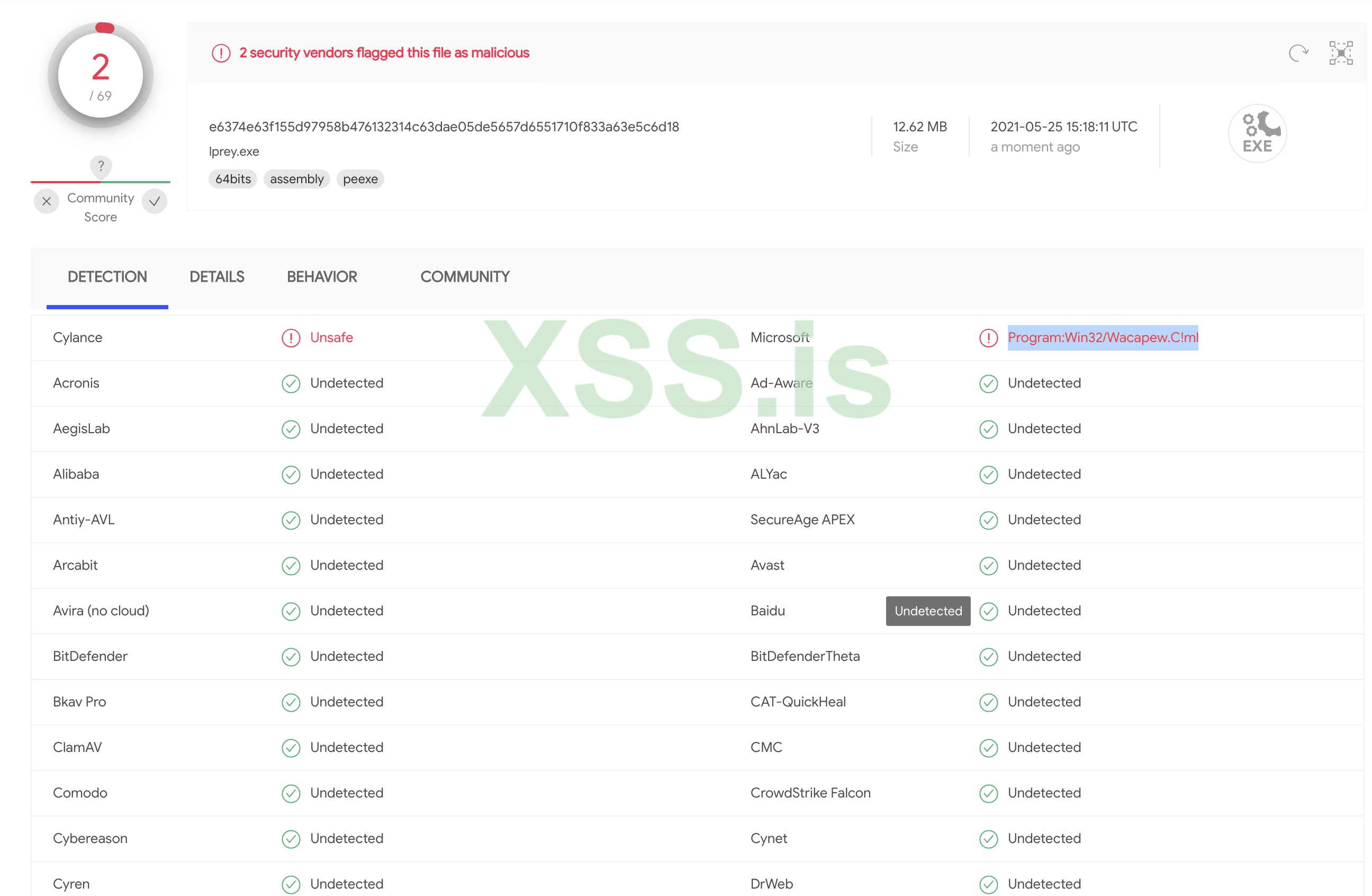Vote down with community X button

47,201
